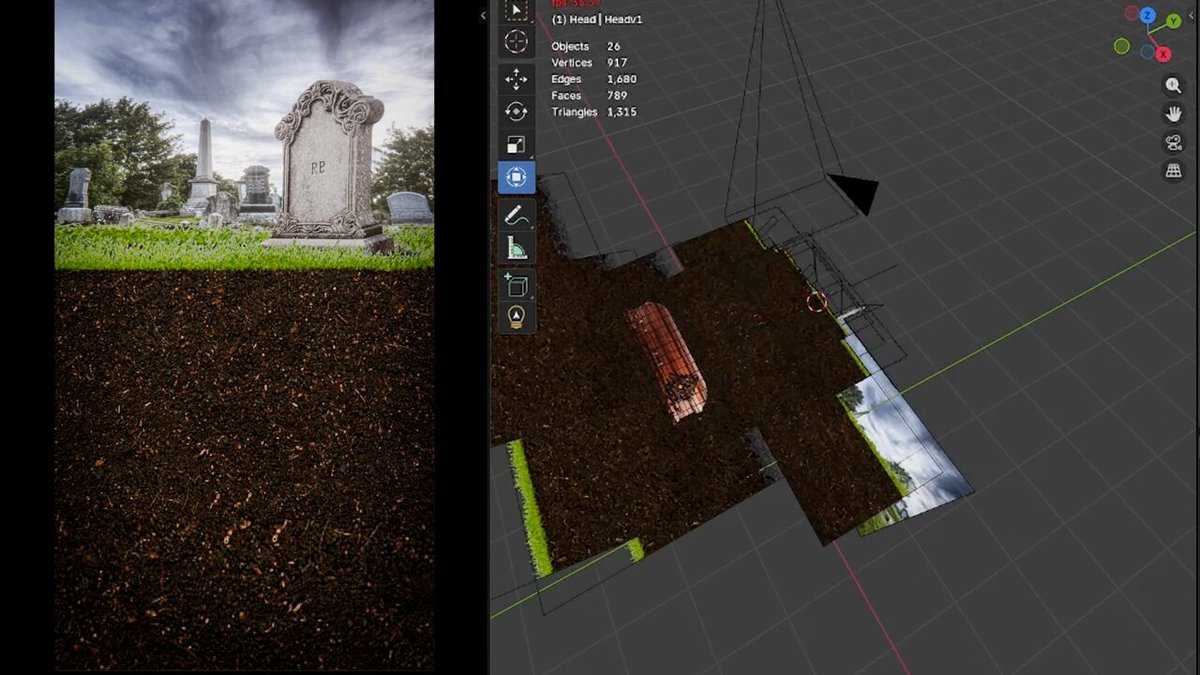This screenshot has height=675, width=1200.
Task: Select the Cursor tool in toolbar
Action: 516,41
